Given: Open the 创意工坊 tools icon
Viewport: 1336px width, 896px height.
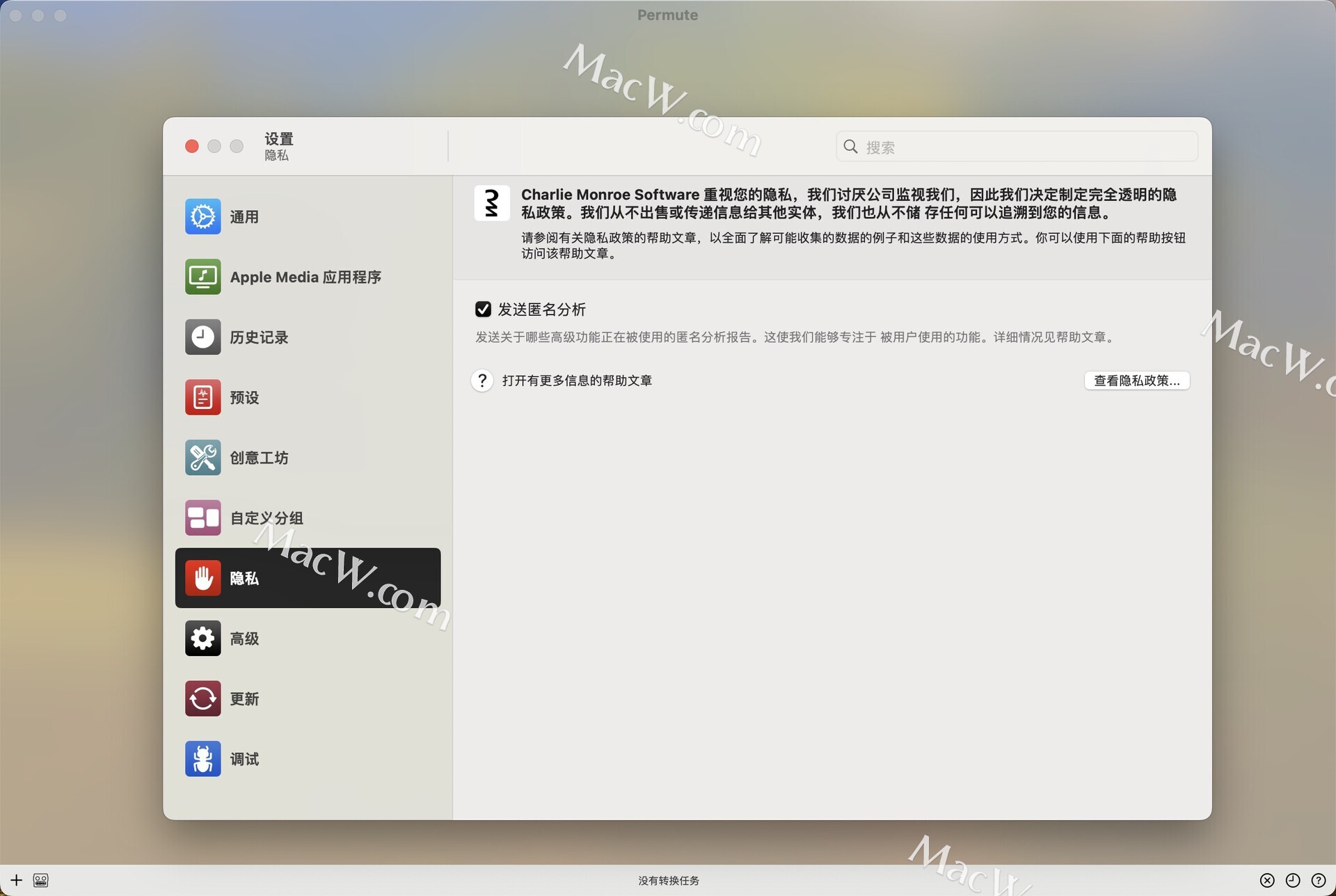Looking at the screenshot, I should [202, 458].
